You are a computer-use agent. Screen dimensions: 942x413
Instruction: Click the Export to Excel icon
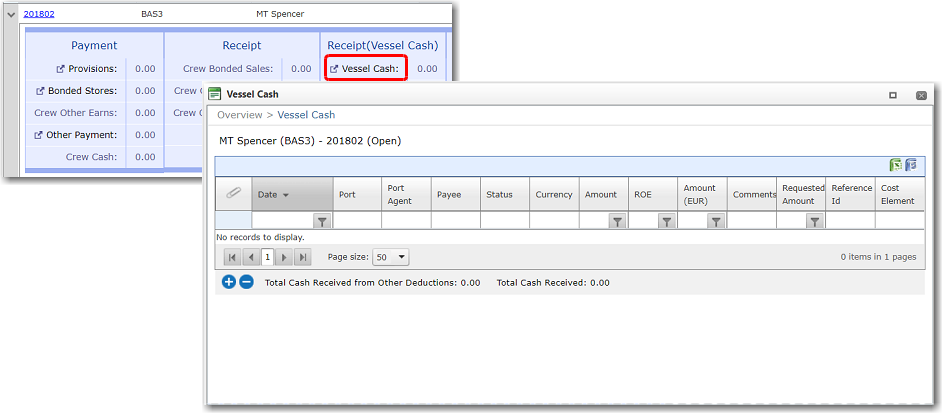tap(896, 165)
